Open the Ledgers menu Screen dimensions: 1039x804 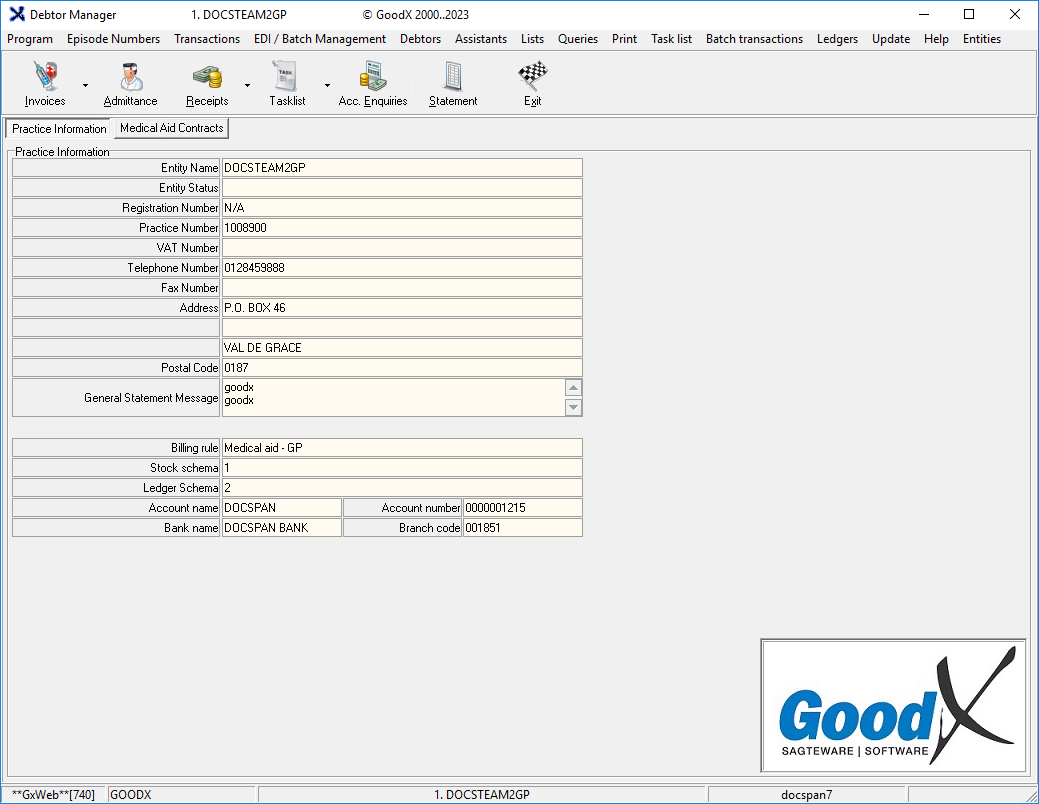(837, 39)
